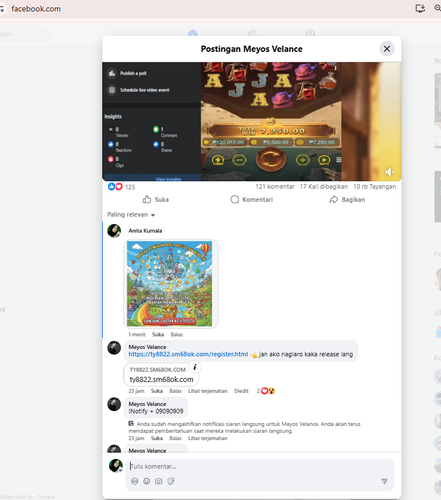The width and height of the screenshot is (441, 500).
Task: Click the Komentari comment button
Action: pos(252,199)
